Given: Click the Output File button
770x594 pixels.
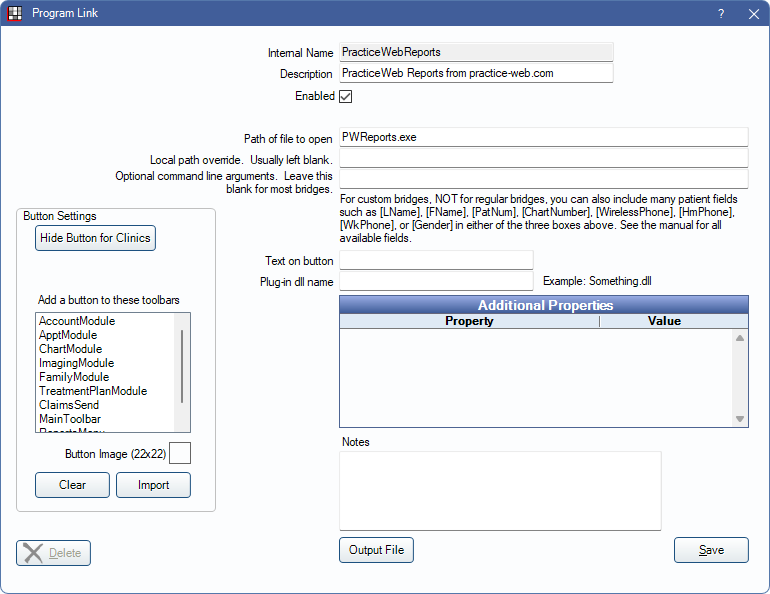Looking at the screenshot, I should click(x=376, y=550).
